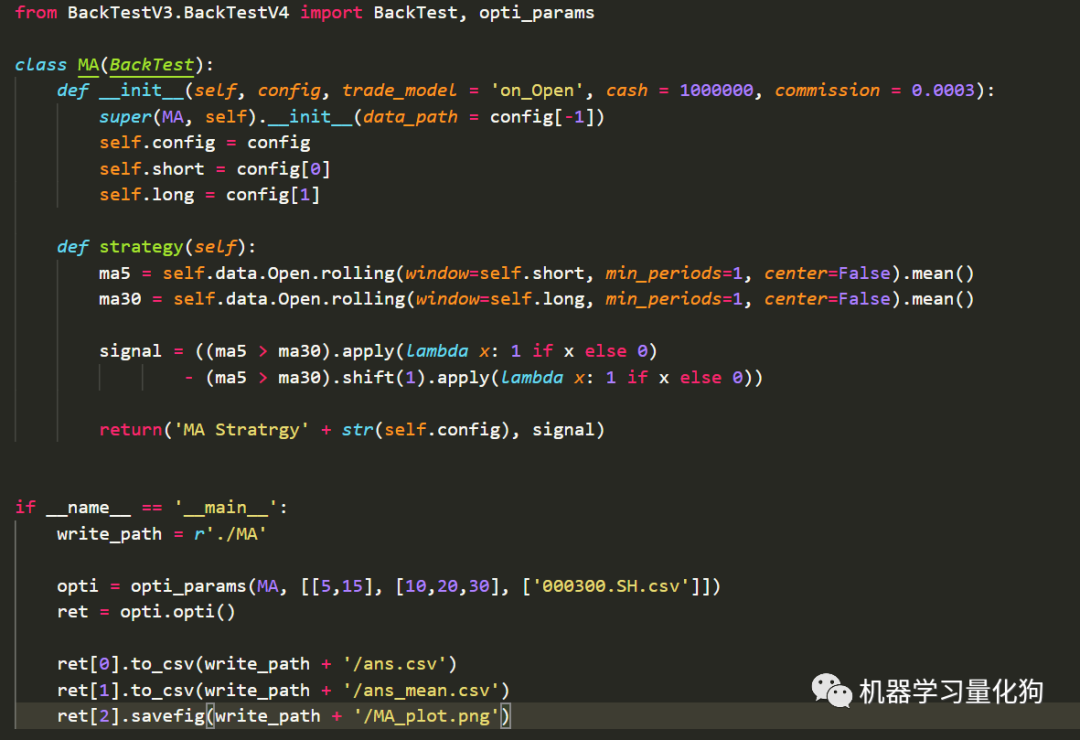Click the 'cash = 1000000' default parameter
This screenshot has height=740, width=1080.
(680, 90)
